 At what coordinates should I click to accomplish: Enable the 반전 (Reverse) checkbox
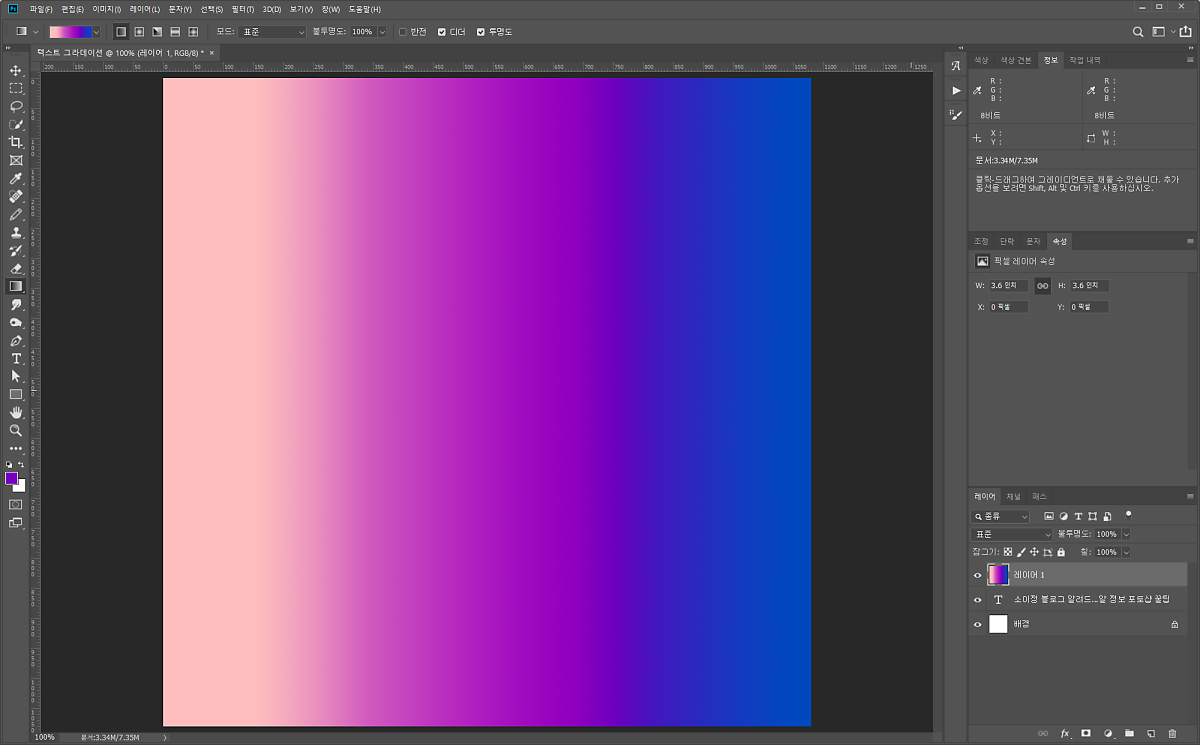tap(403, 32)
